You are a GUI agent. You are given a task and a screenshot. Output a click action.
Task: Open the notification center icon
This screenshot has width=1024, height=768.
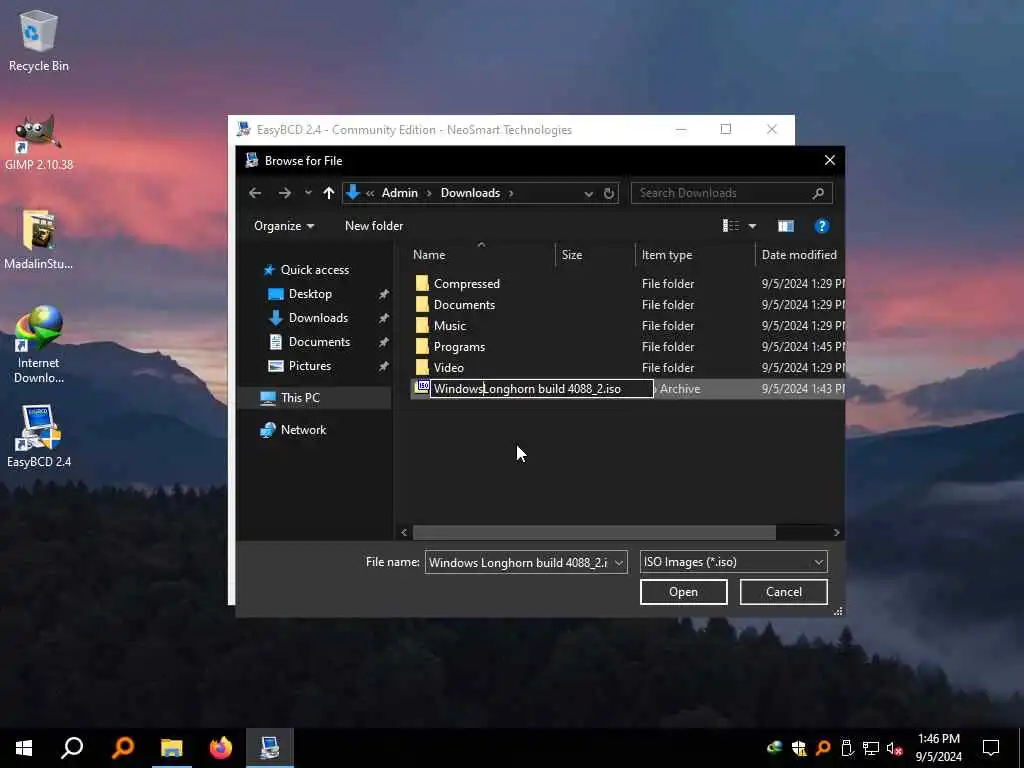tap(991, 748)
